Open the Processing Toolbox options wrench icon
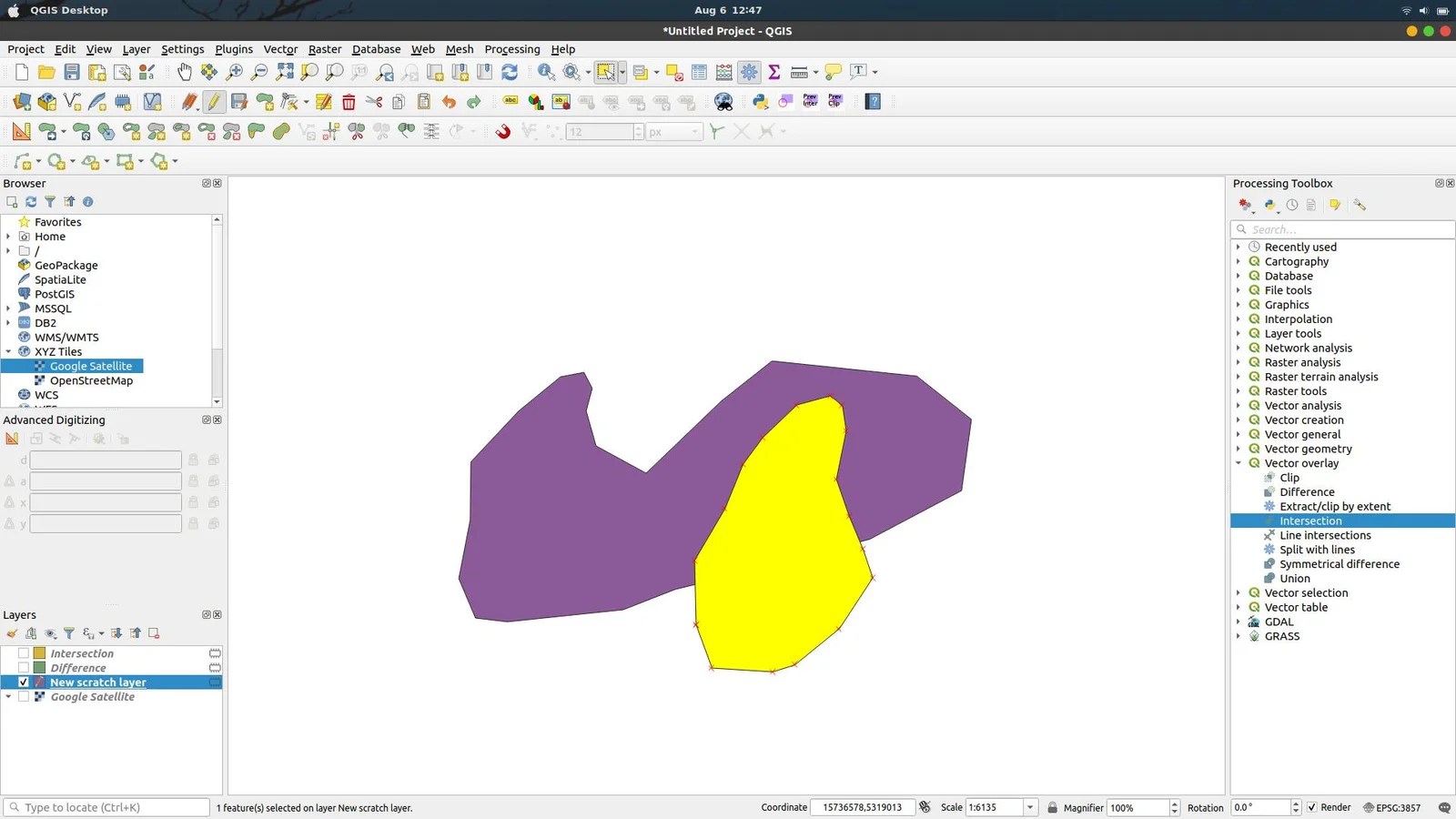Image resolution: width=1456 pixels, height=819 pixels. tap(1360, 205)
